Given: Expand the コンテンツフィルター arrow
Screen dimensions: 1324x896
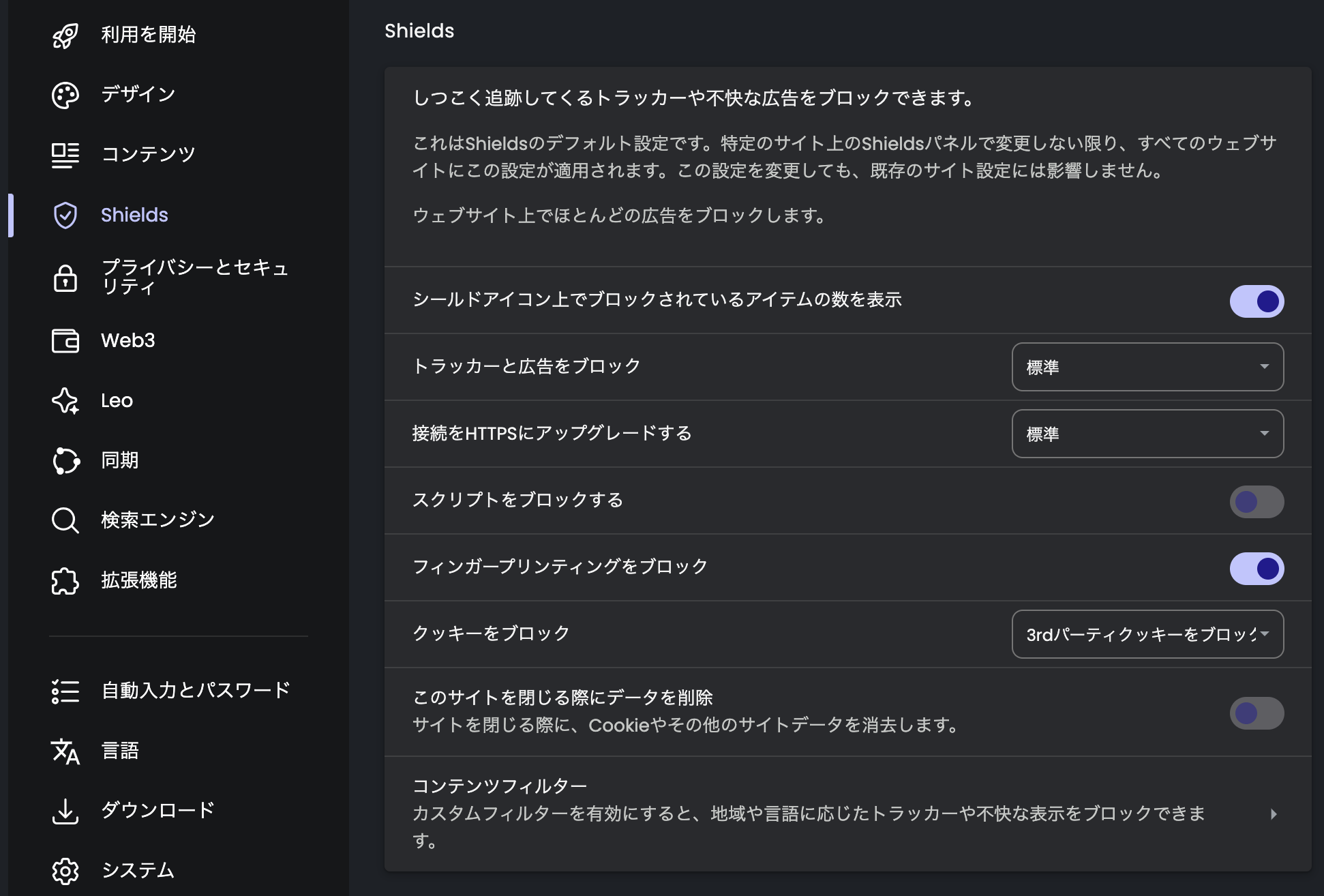Looking at the screenshot, I should coord(1273,813).
